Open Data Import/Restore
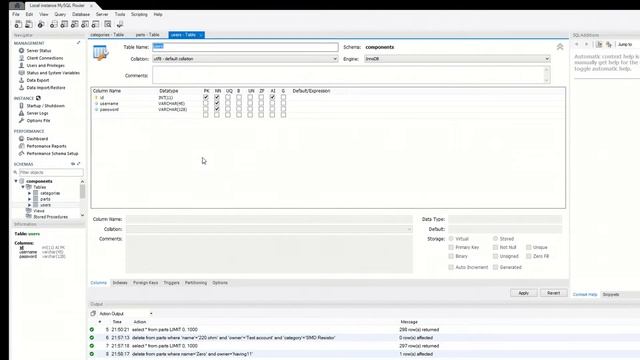 point(46,88)
